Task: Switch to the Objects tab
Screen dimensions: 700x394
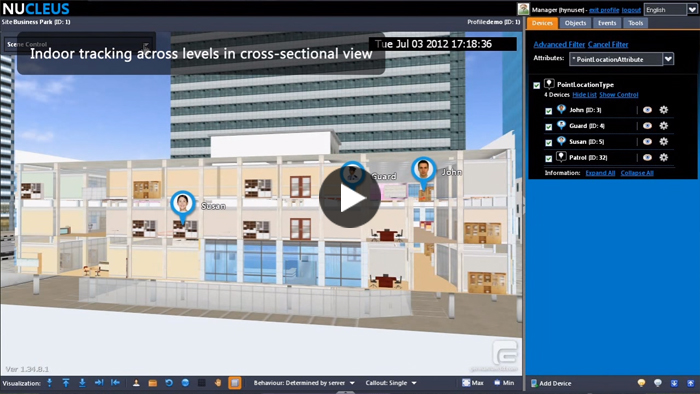Action: 575,23
